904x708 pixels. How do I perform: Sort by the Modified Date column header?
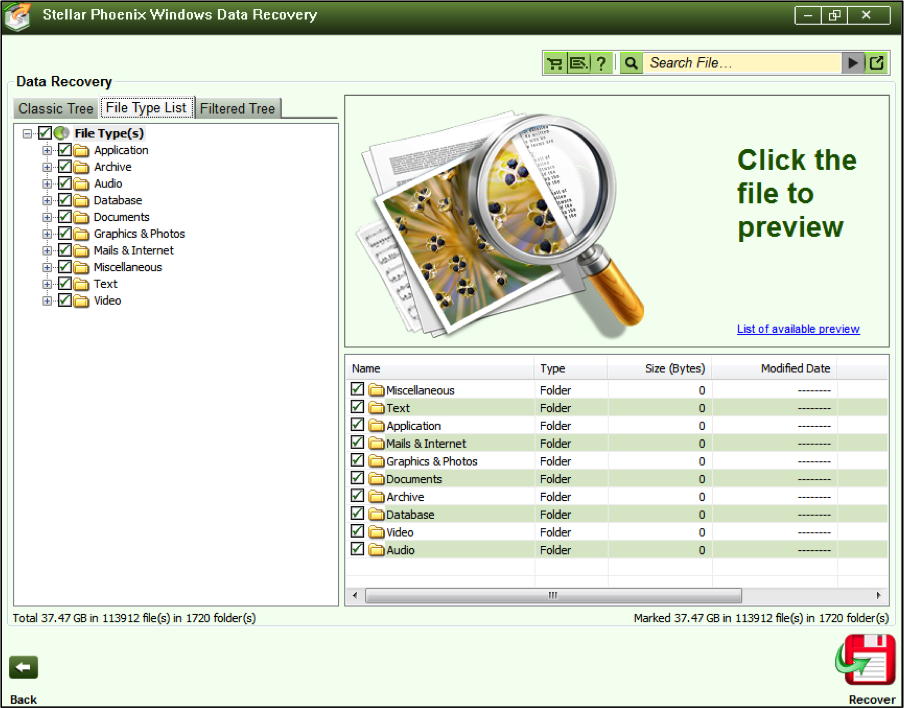[x=774, y=368]
